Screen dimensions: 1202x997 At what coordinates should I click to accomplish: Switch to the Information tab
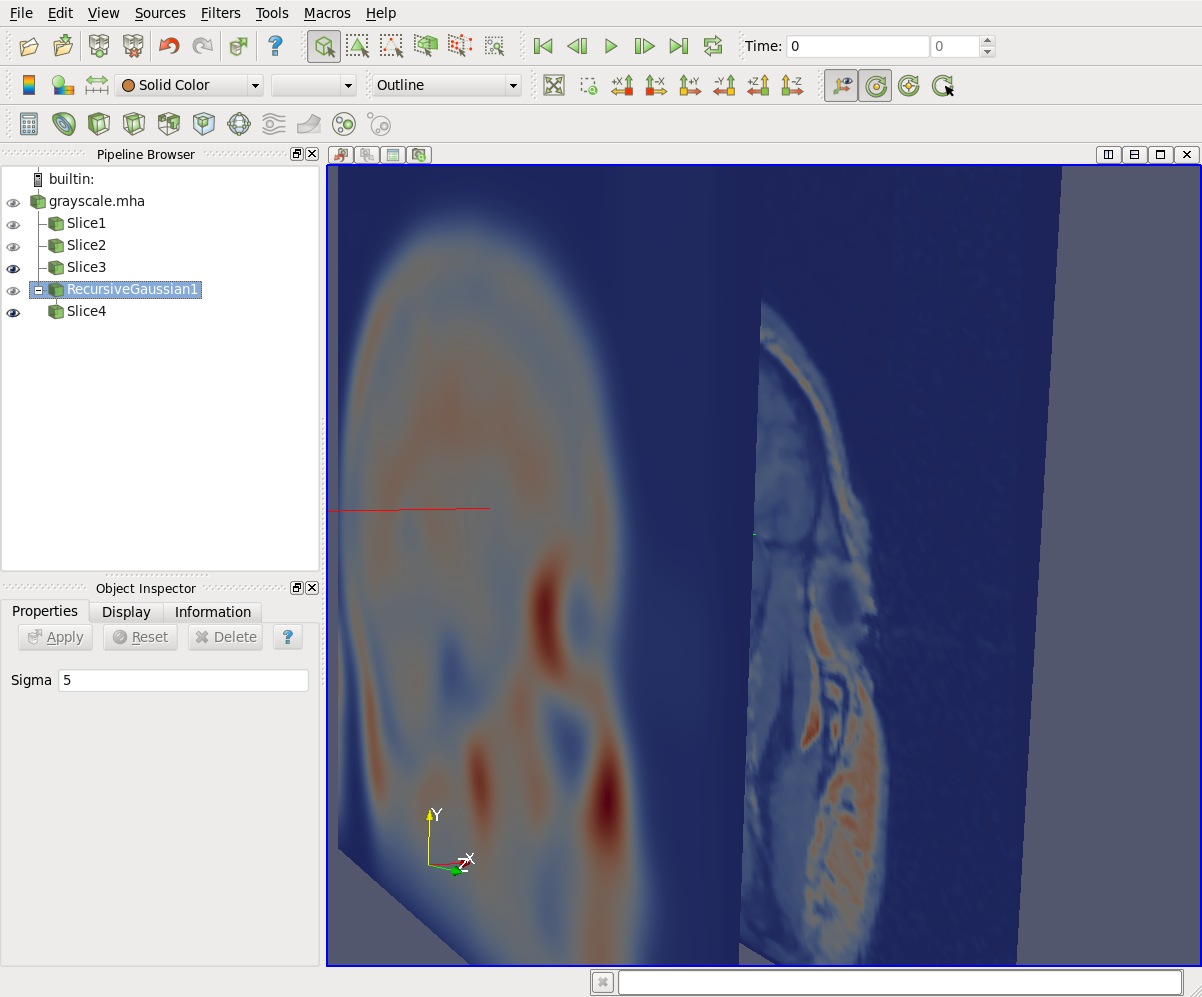[x=213, y=612]
